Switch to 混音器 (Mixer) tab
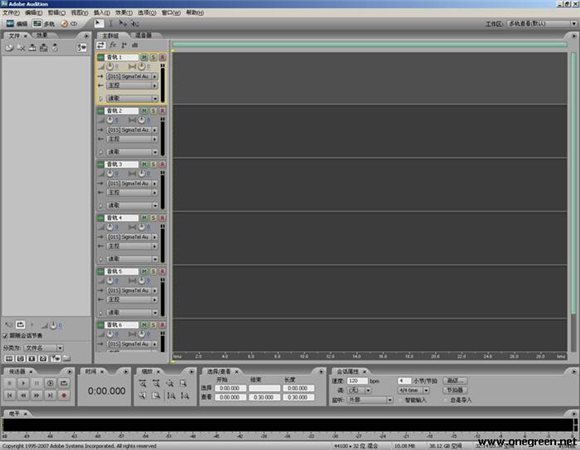Image resolution: width=580 pixels, height=450 pixels. (x=144, y=35)
